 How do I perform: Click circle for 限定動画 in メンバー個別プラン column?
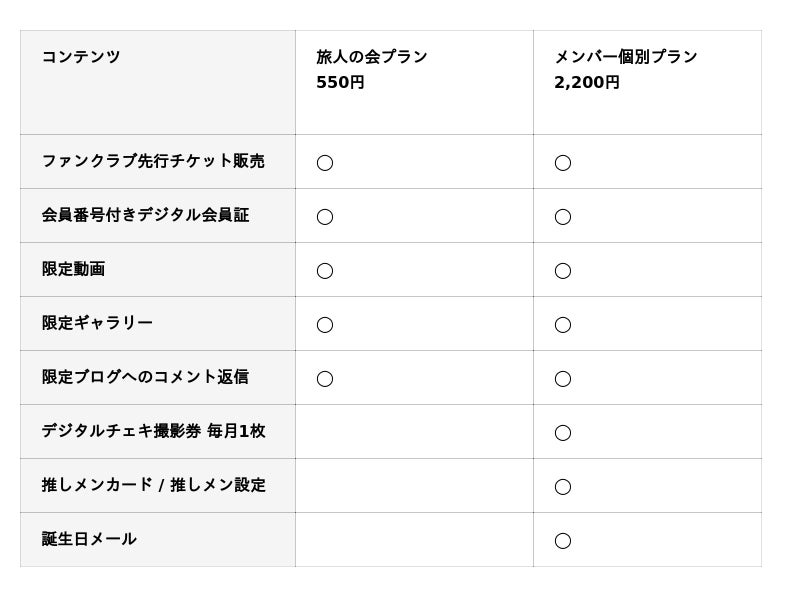563,270
